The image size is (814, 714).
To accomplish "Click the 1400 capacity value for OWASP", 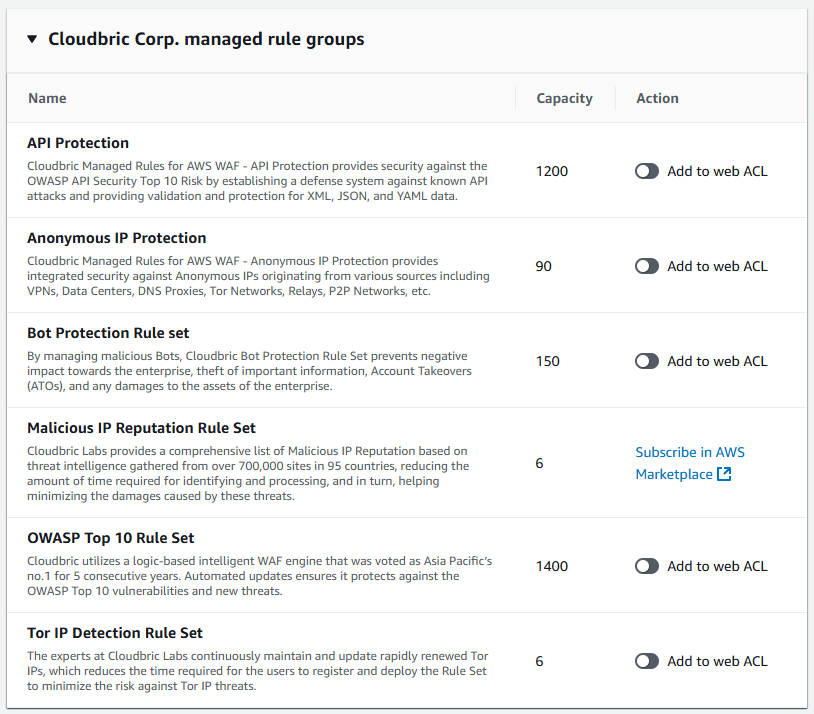I will pos(552,566).
